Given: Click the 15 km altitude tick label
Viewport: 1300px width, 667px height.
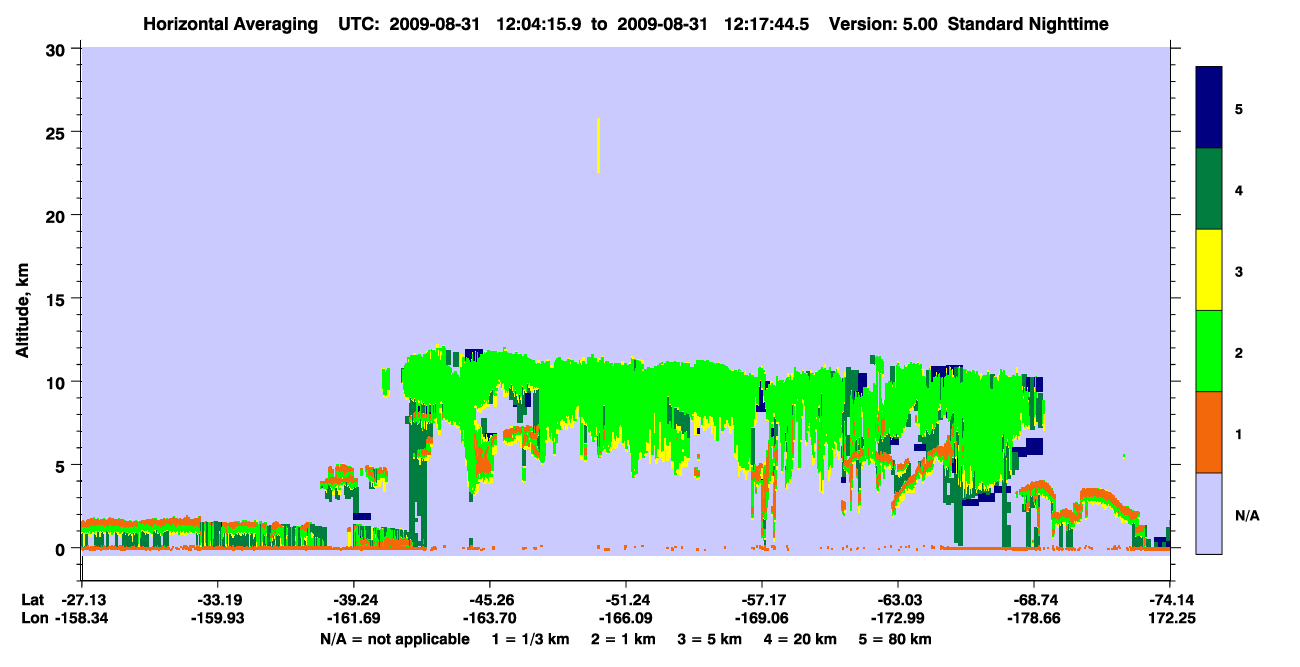Looking at the screenshot, I should [x=58, y=299].
